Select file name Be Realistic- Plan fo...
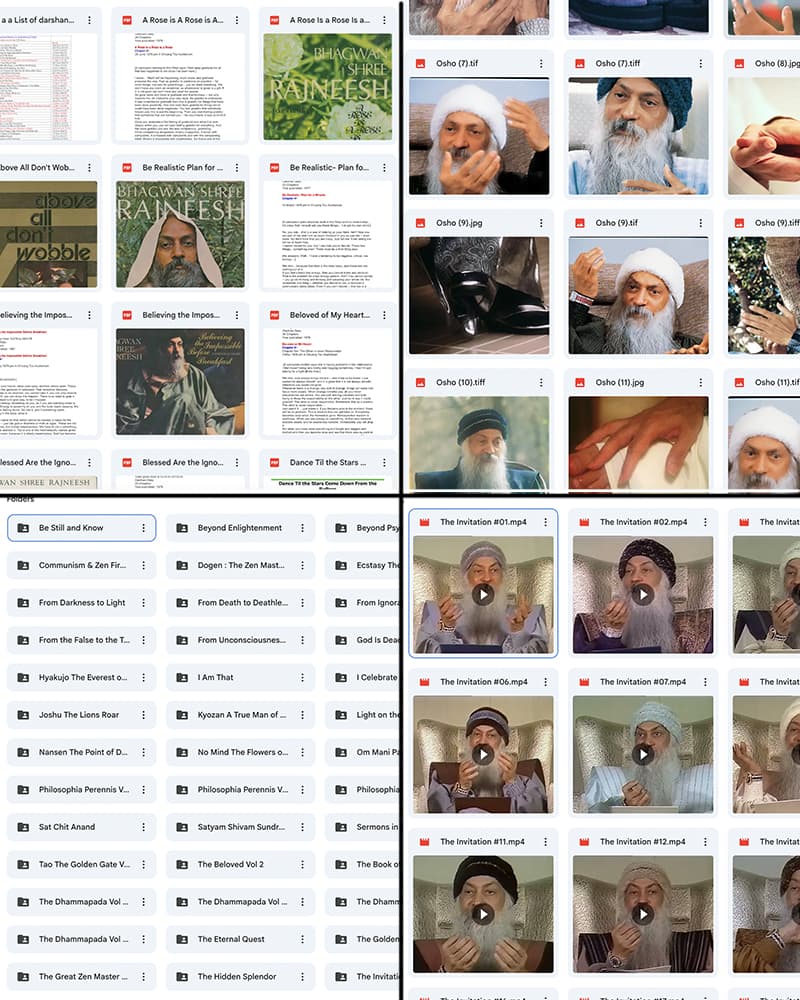Image resolution: width=800 pixels, height=1000 pixels. pos(329,168)
